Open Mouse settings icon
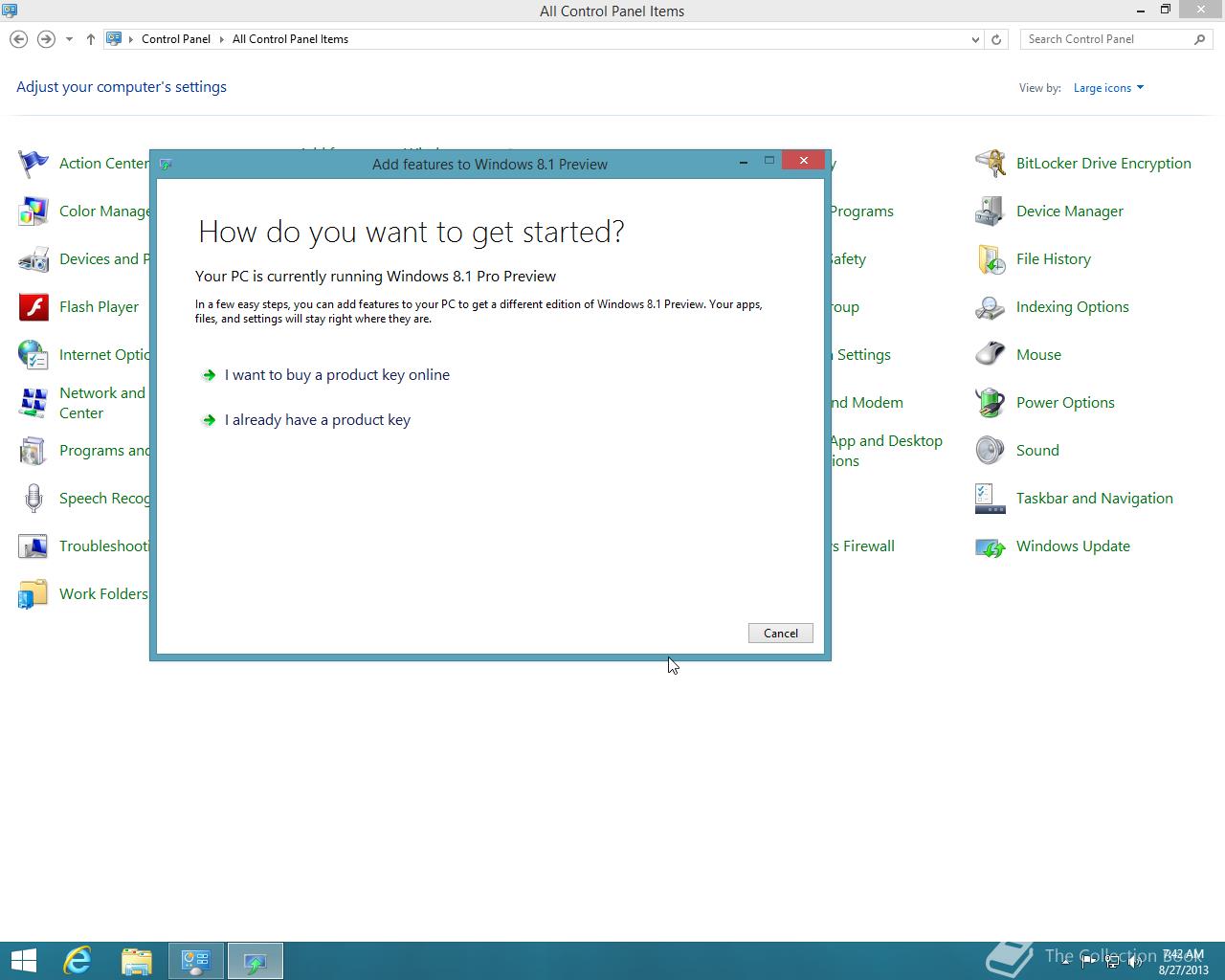The image size is (1225, 980). pyautogui.click(x=991, y=355)
